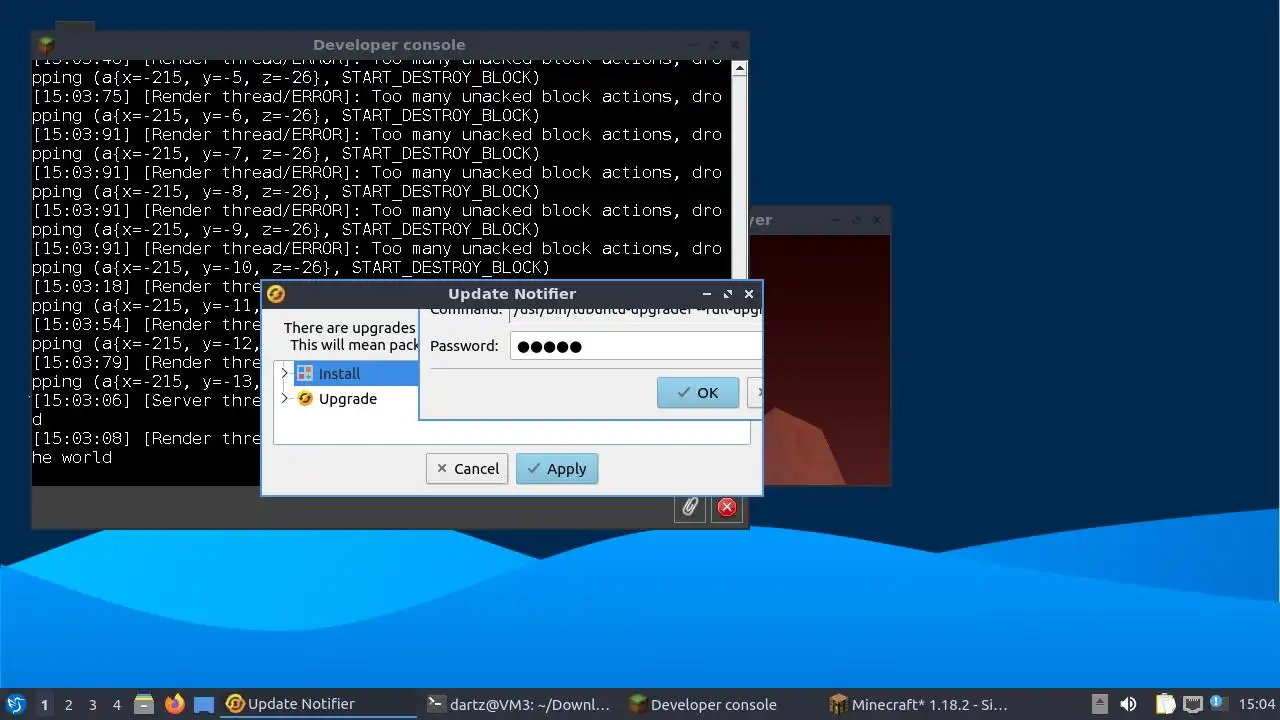Screen dimensions: 1280x720
Task: Open the clipboard tray icon
Action: (1165, 704)
